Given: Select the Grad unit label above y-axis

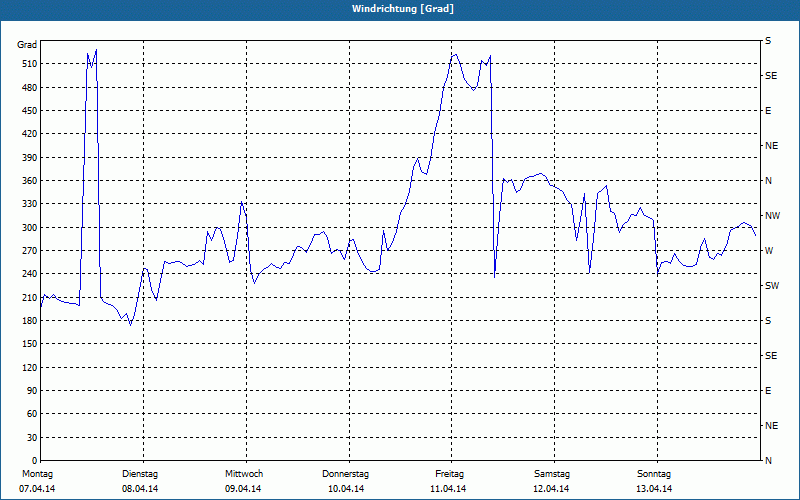Looking at the screenshot, I should (27, 45).
